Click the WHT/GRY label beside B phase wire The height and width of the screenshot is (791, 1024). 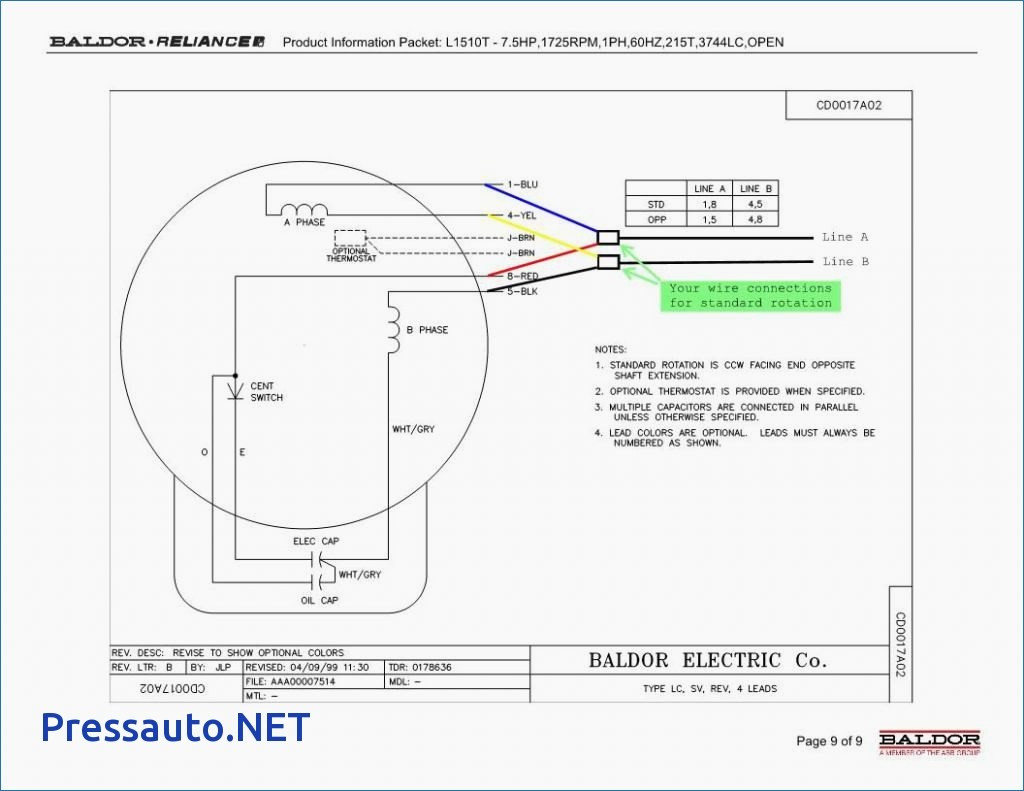tap(413, 429)
